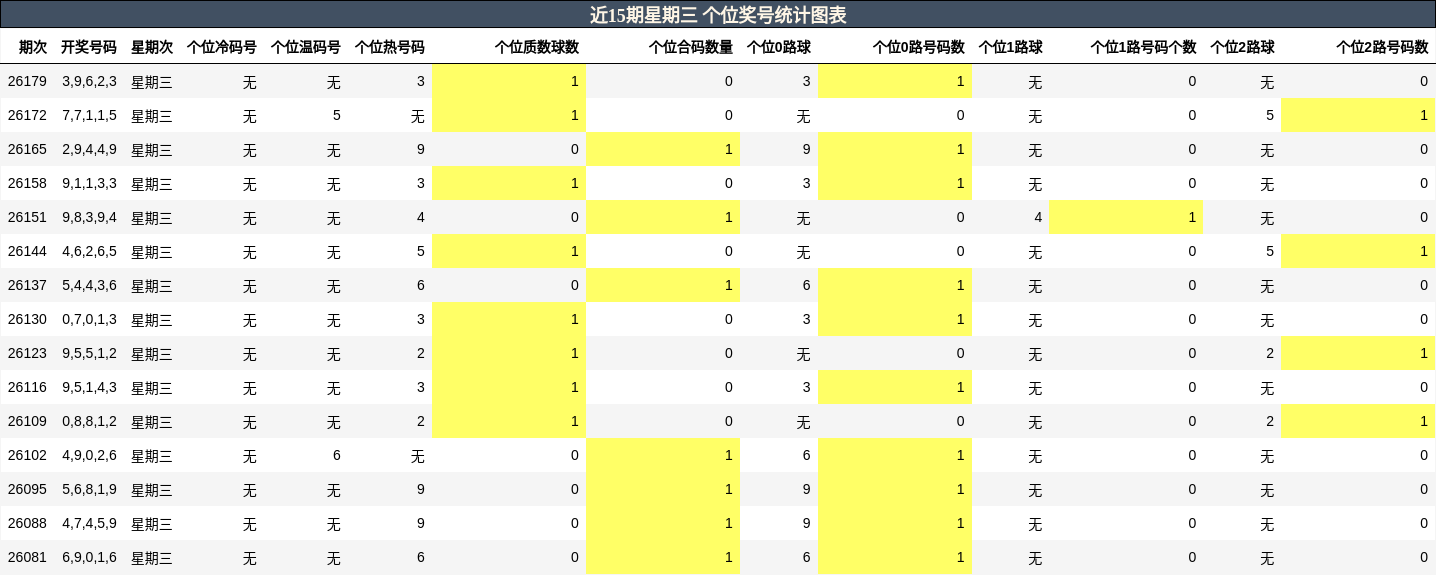Click 2-road ball 5 in row 26144
1436x575 pixels.
pyautogui.click(x=1270, y=251)
